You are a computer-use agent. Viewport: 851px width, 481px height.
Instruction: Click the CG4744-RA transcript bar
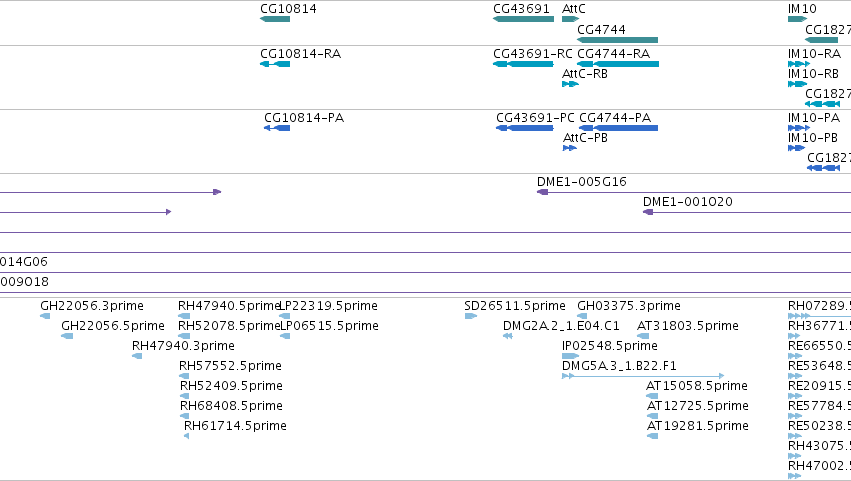[x=618, y=64]
